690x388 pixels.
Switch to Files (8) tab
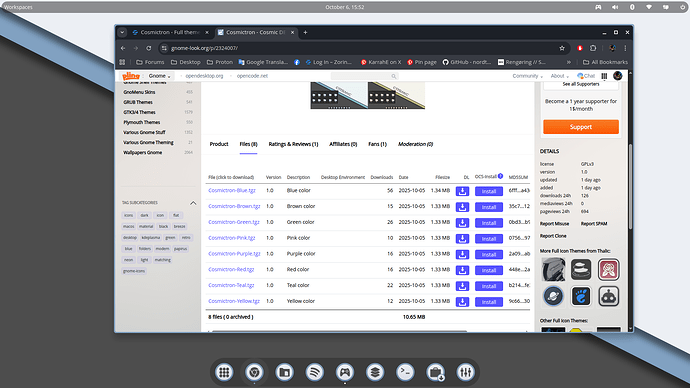click(248, 144)
